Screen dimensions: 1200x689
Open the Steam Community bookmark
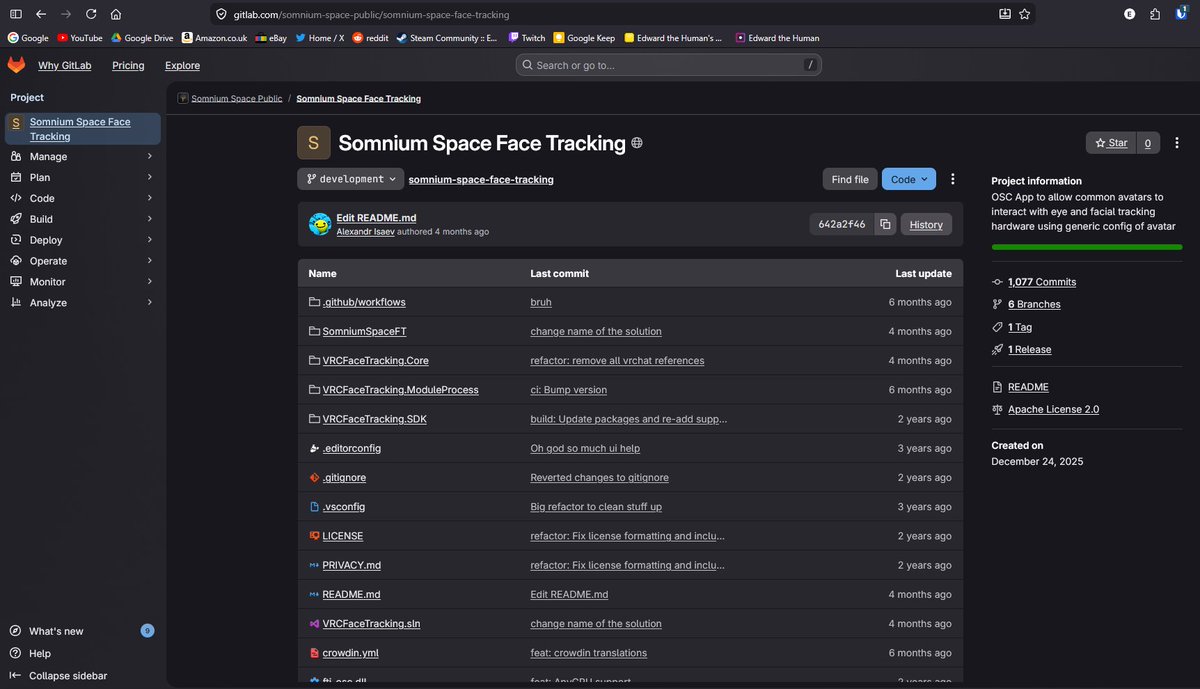click(447, 38)
